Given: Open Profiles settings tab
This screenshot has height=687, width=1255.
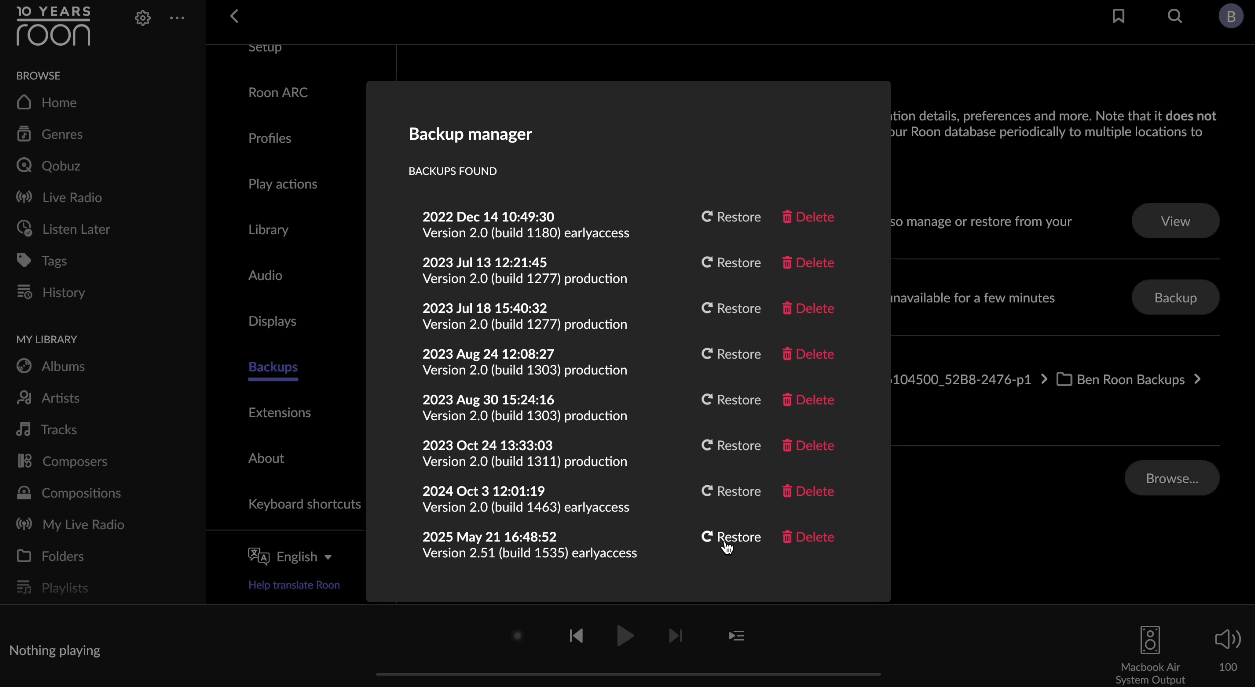Looking at the screenshot, I should point(270,138).
